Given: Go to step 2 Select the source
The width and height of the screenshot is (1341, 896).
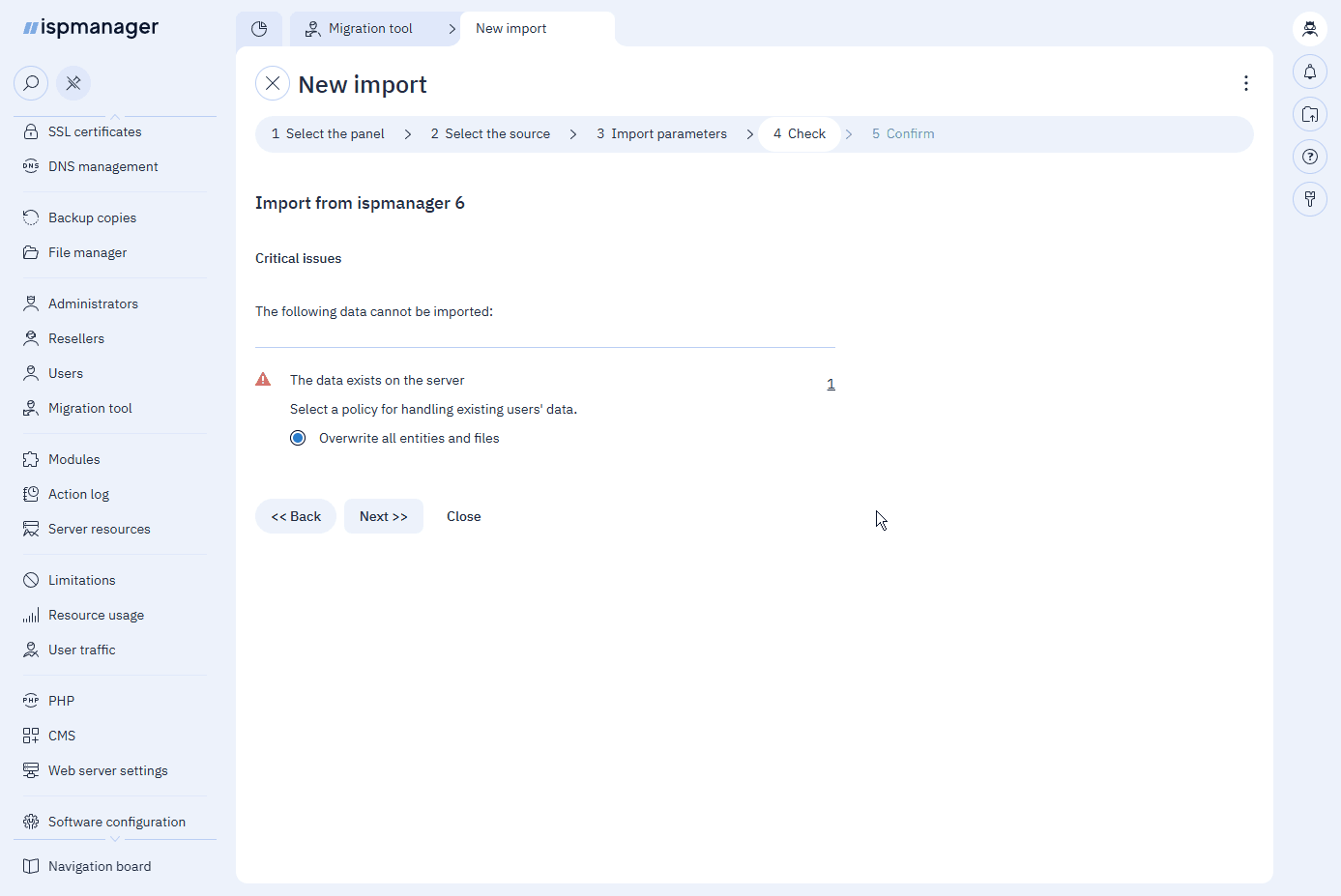Looking at the screenshot, I should (490, 133).
